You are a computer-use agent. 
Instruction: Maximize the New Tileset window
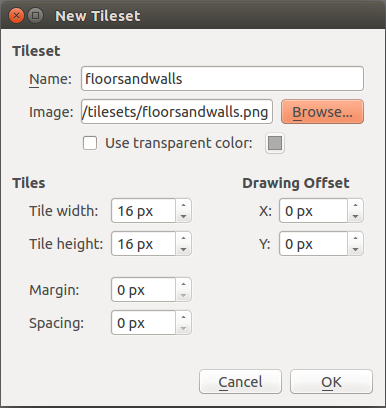tap(36, 16)
